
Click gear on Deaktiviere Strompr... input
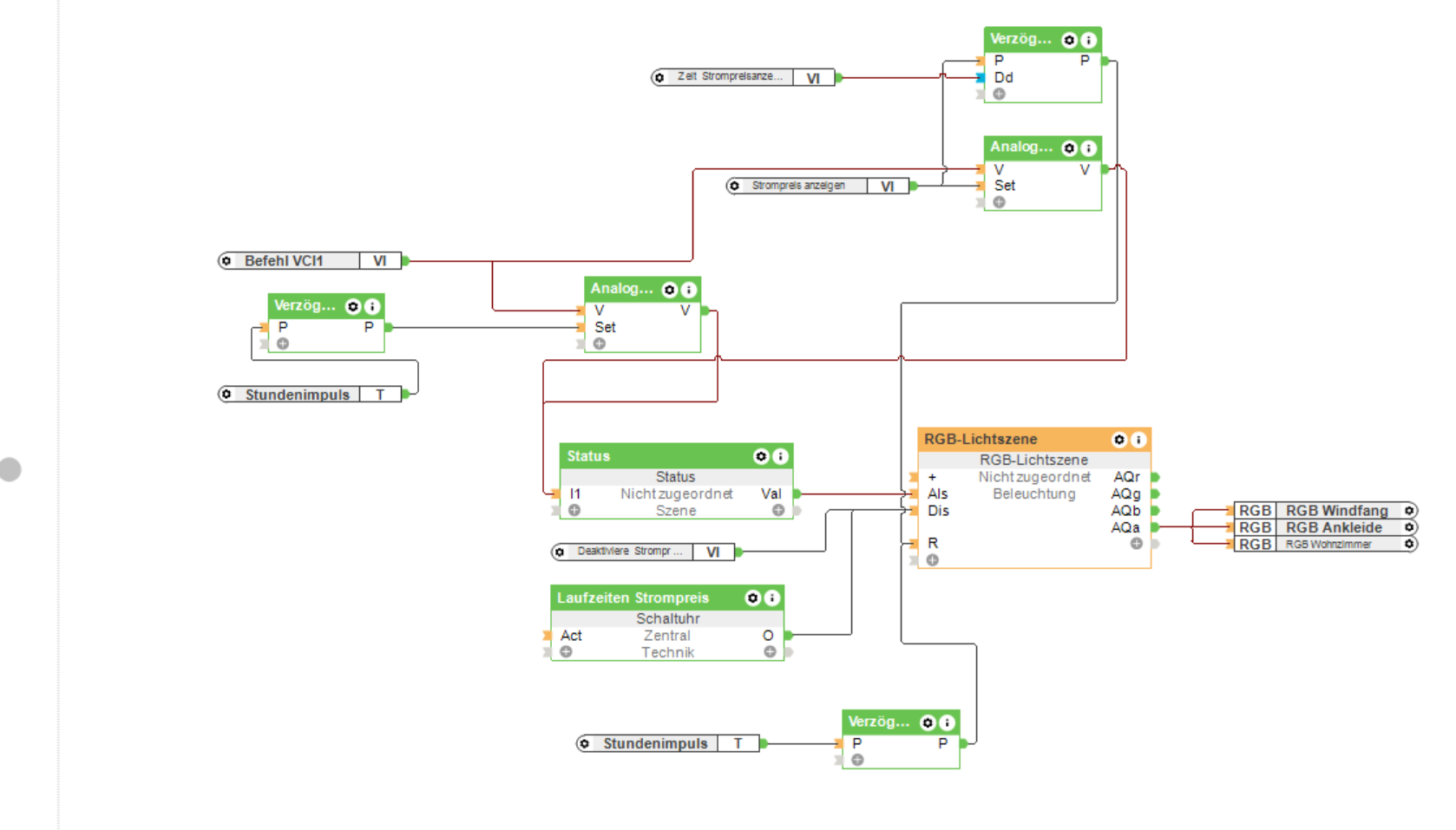pos(560,552)
